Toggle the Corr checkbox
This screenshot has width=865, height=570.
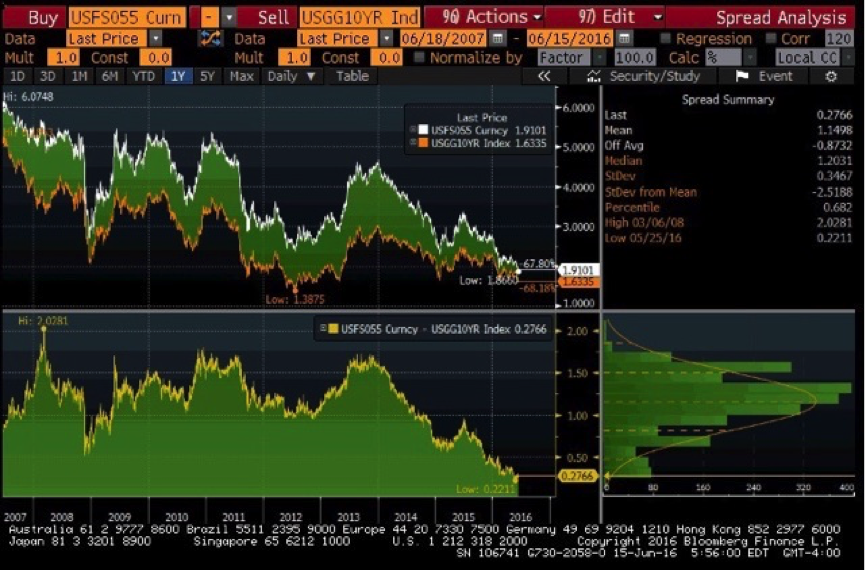771,38
